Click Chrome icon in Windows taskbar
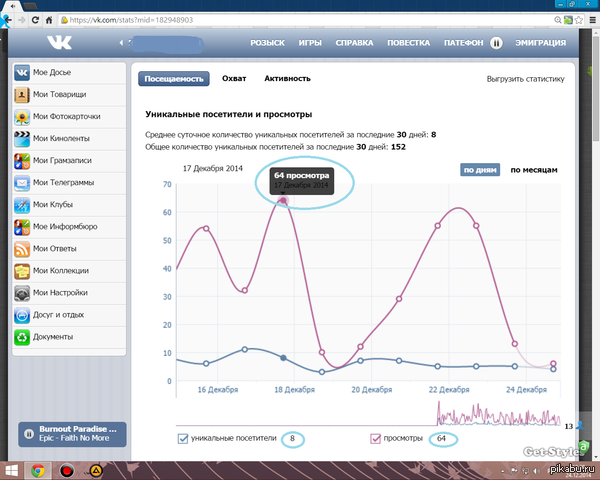The width and height of the screenshot is (600, 480). click(x=39, y=469)
